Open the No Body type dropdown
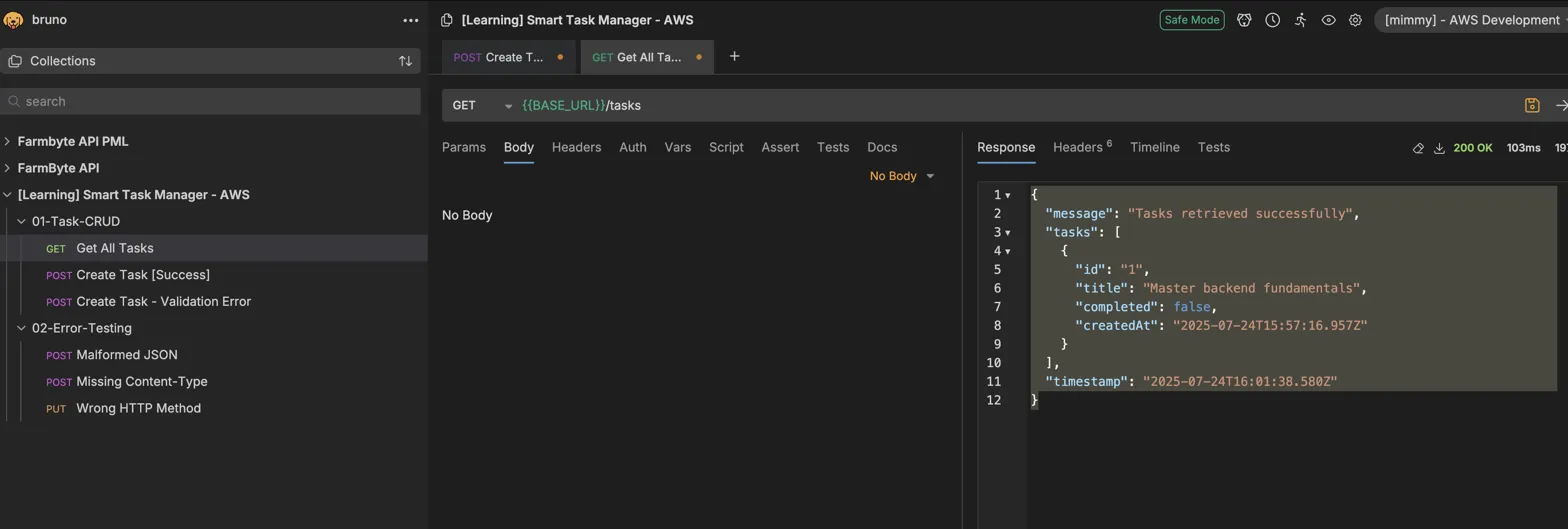 (x=902, y=176)
